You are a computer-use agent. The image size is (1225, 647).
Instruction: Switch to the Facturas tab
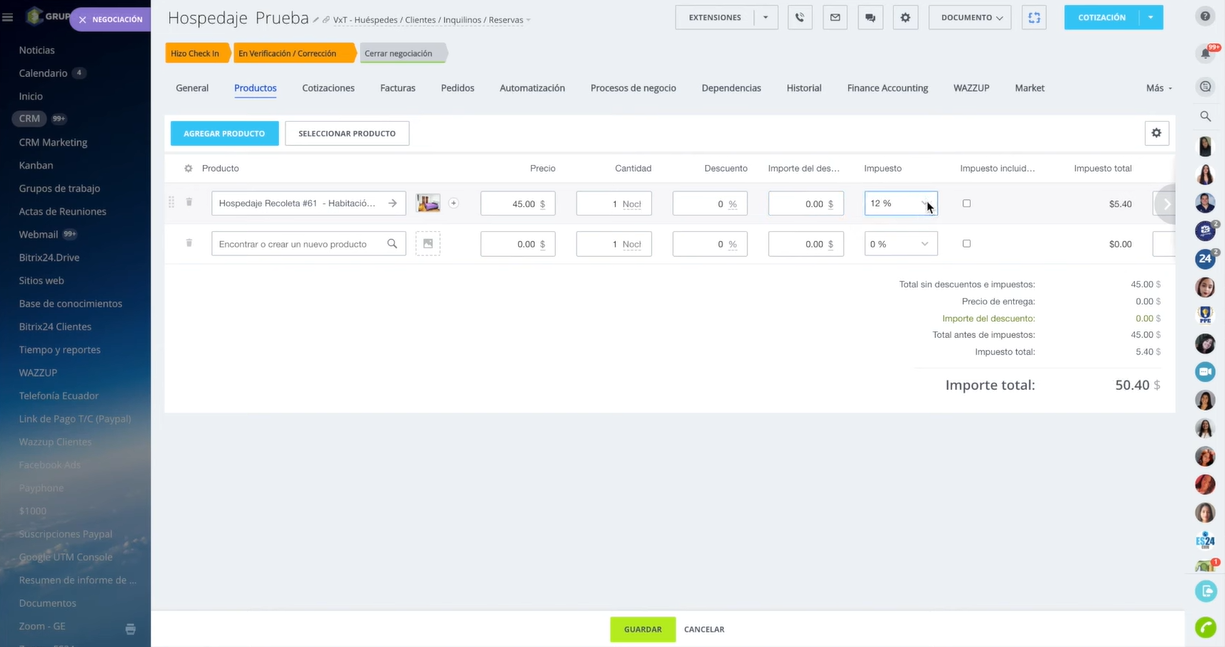point(397,88)
